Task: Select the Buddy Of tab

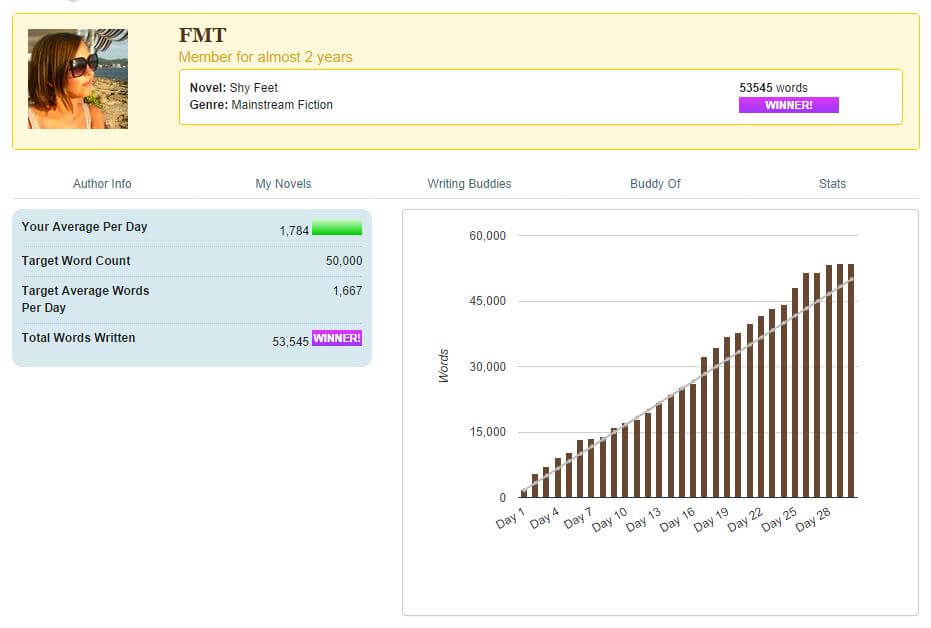Action: click(655, 184)
